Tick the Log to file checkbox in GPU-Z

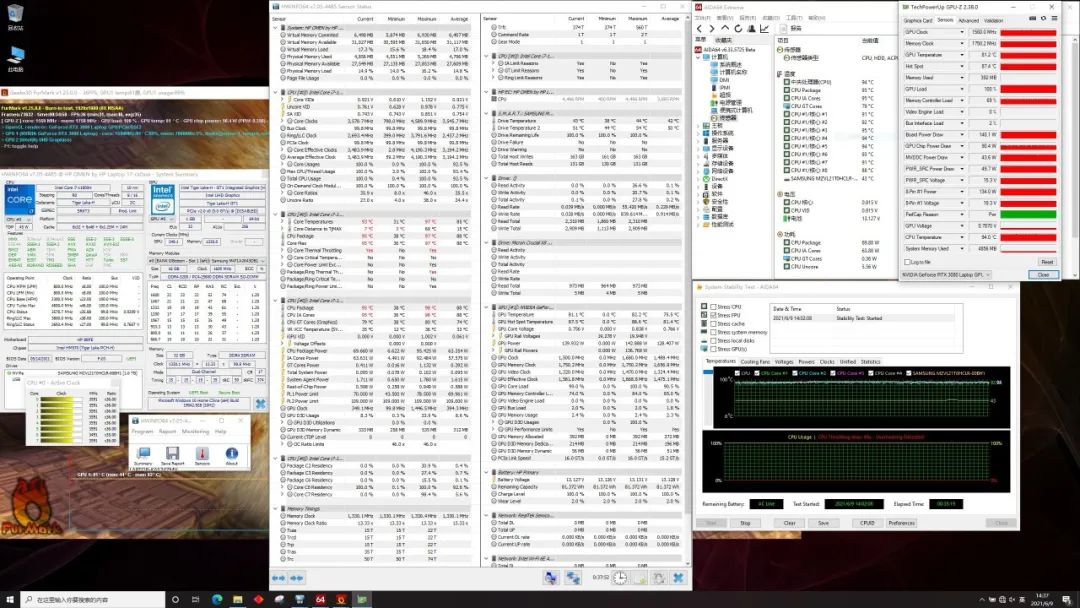pos(907,261)
